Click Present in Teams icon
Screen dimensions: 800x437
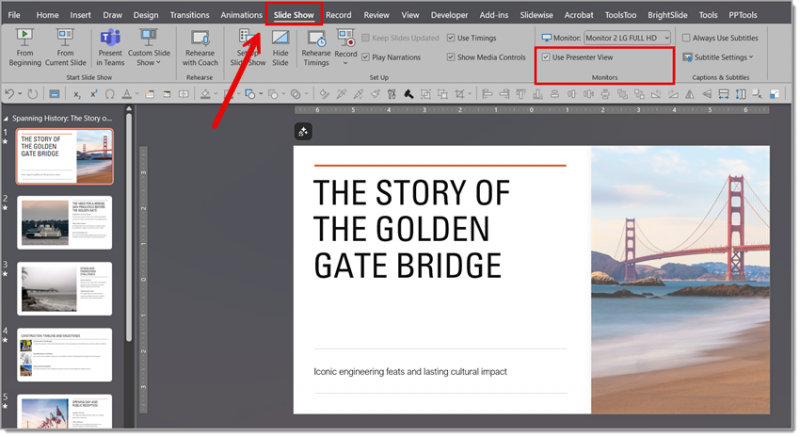[110, 38]
